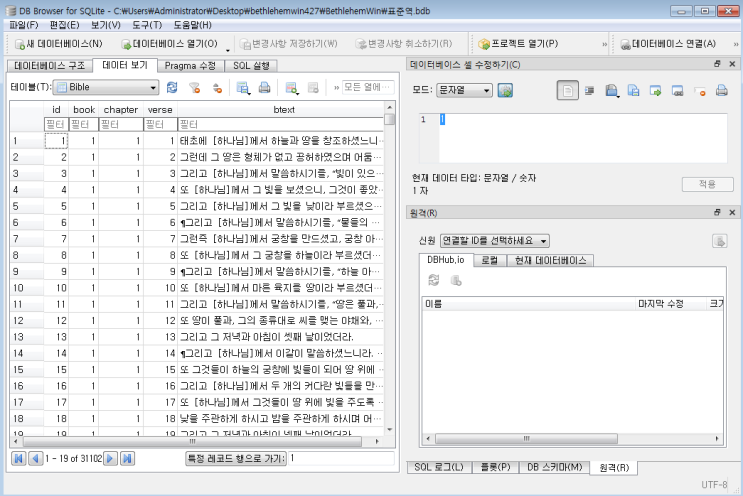
Task: Open the 편집(E) menu
Action: tap(64, 25)
